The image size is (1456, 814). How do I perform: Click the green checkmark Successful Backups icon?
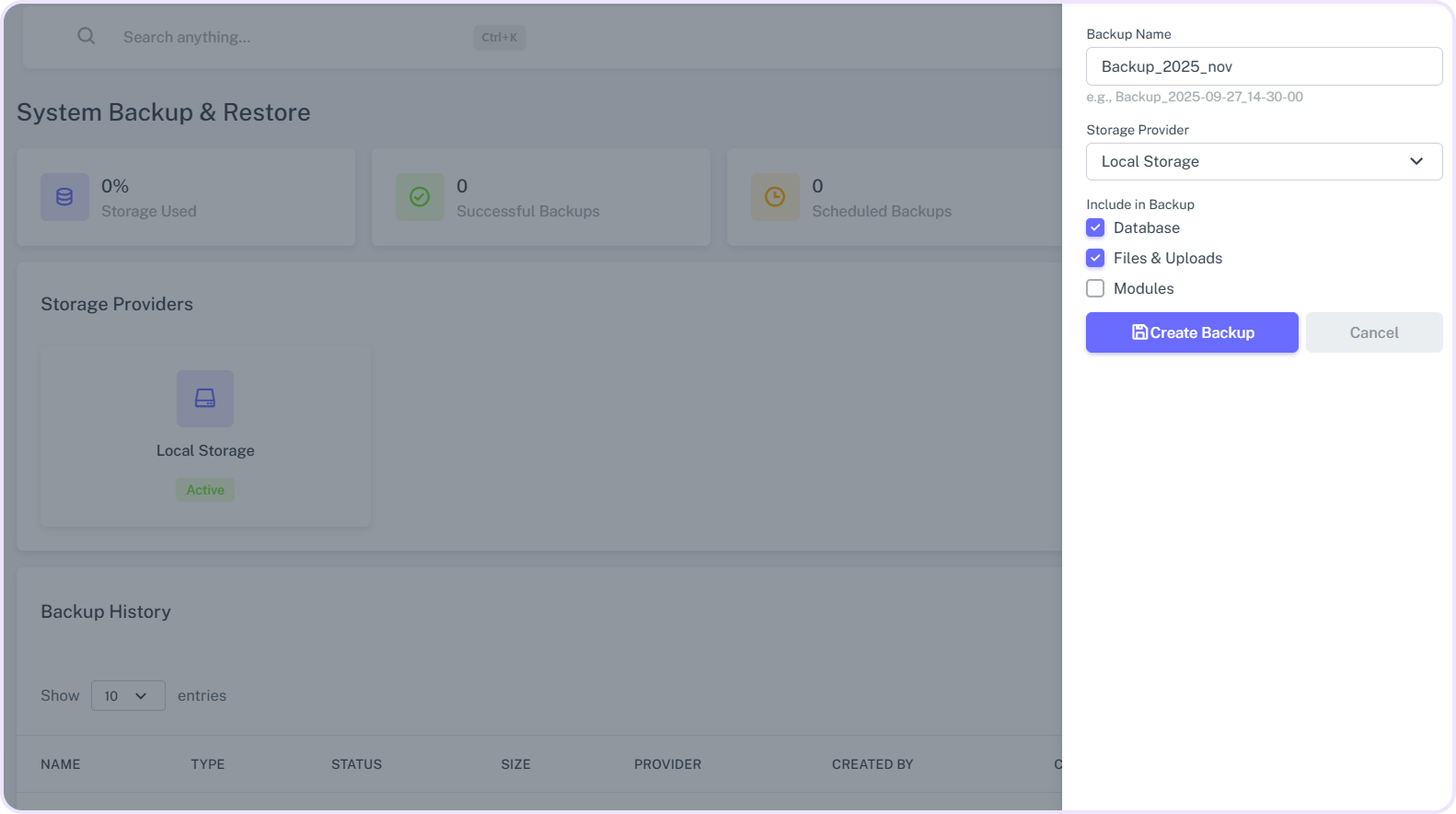[x=420, y=197]
